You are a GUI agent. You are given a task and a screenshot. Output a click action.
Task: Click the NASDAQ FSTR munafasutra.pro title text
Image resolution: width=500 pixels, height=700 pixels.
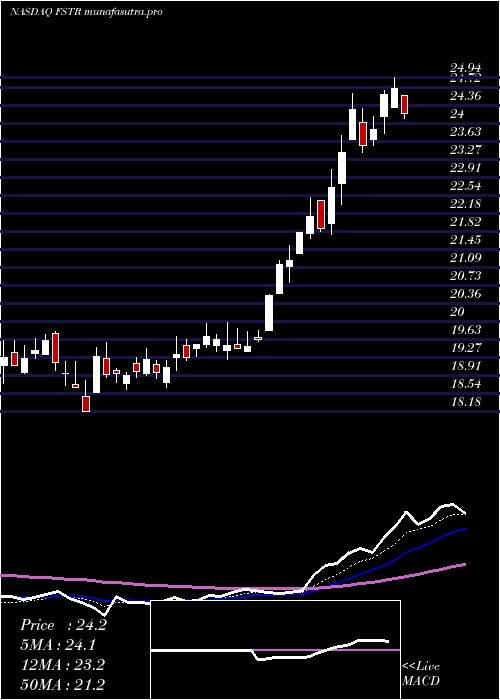click(x=86, y=12)
